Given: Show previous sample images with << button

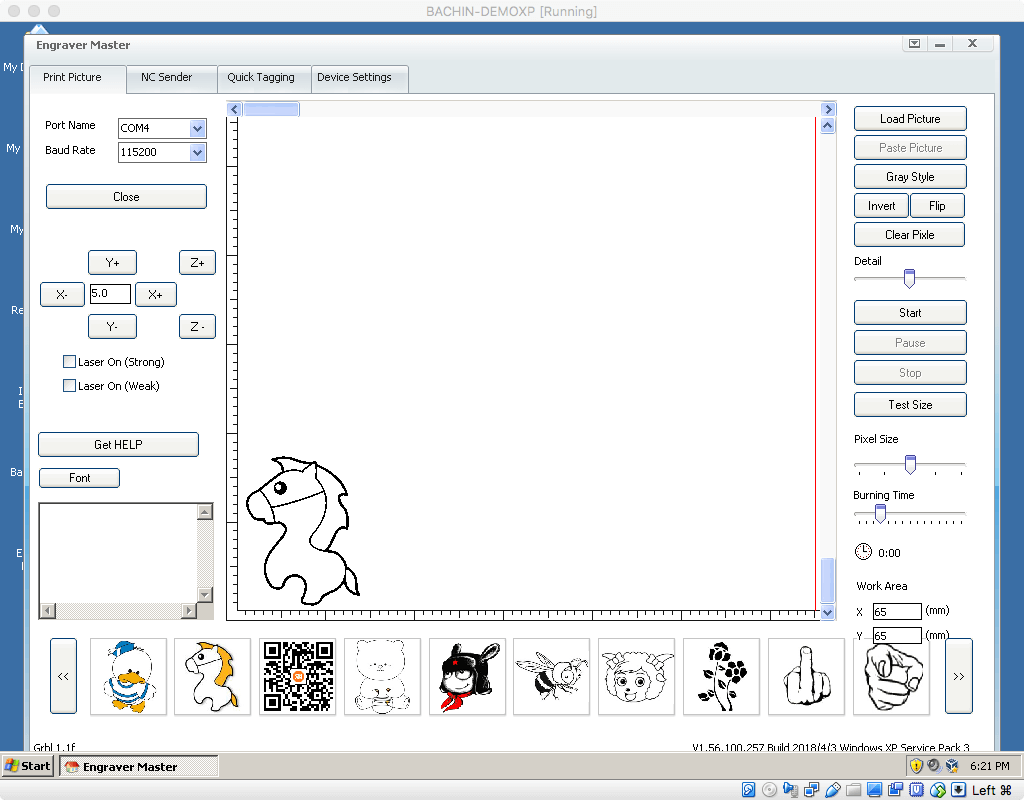Looking at the screenshot, I should coord(63,676).
